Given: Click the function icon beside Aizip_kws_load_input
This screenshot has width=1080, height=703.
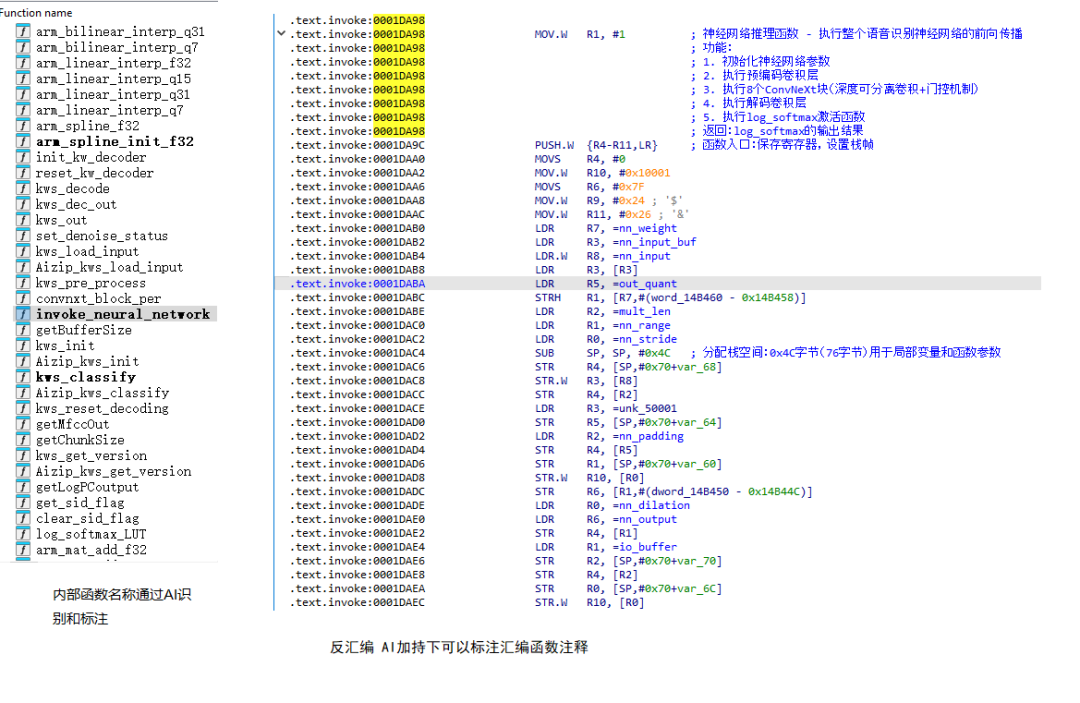Looking at the screenshot, I should 23,266.
